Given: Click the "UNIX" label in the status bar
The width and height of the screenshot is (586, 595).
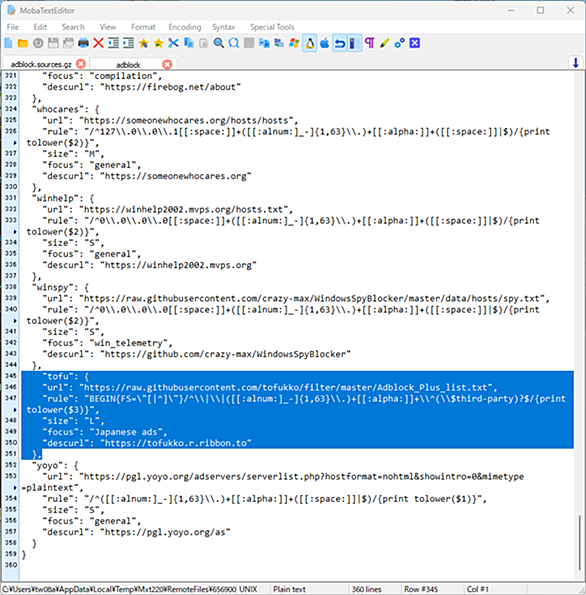Looking at the screenshot, I should click(248, 589).
